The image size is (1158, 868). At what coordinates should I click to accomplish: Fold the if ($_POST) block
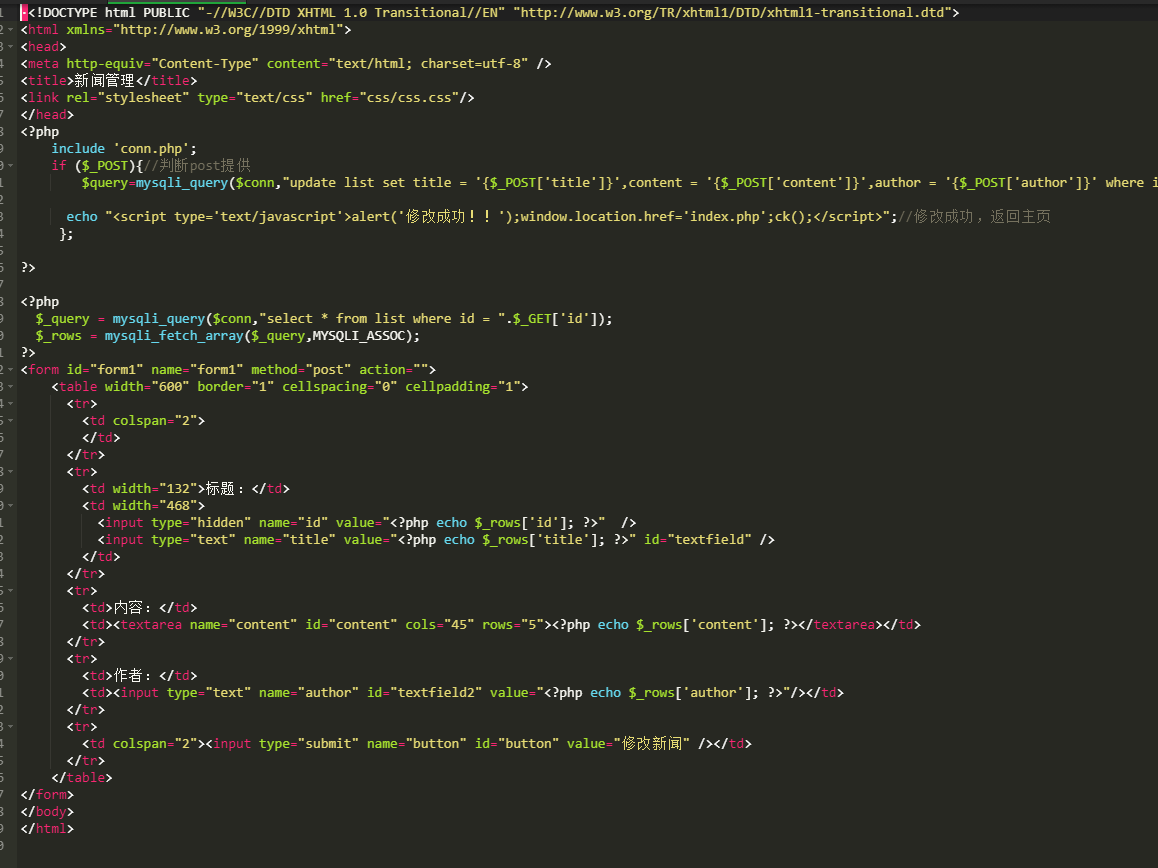[x=10, y=166]
